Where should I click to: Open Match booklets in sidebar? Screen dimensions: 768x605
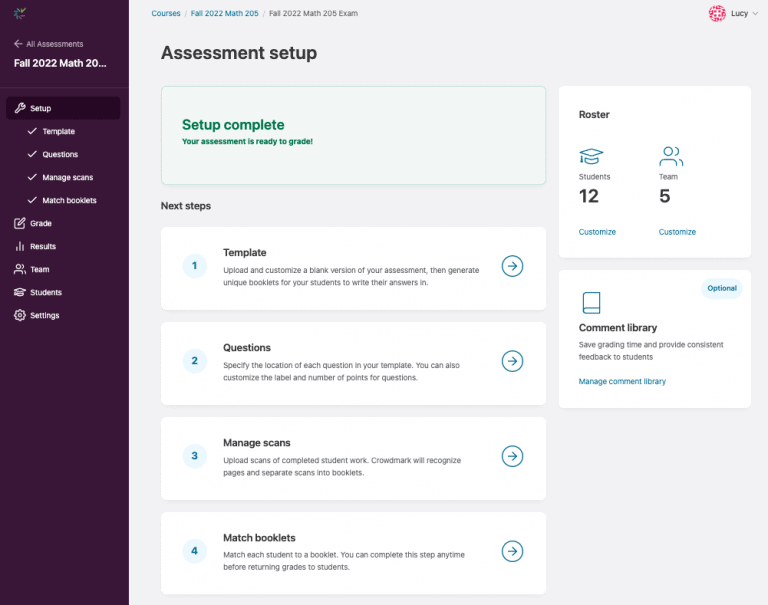(x=69, y=200)
